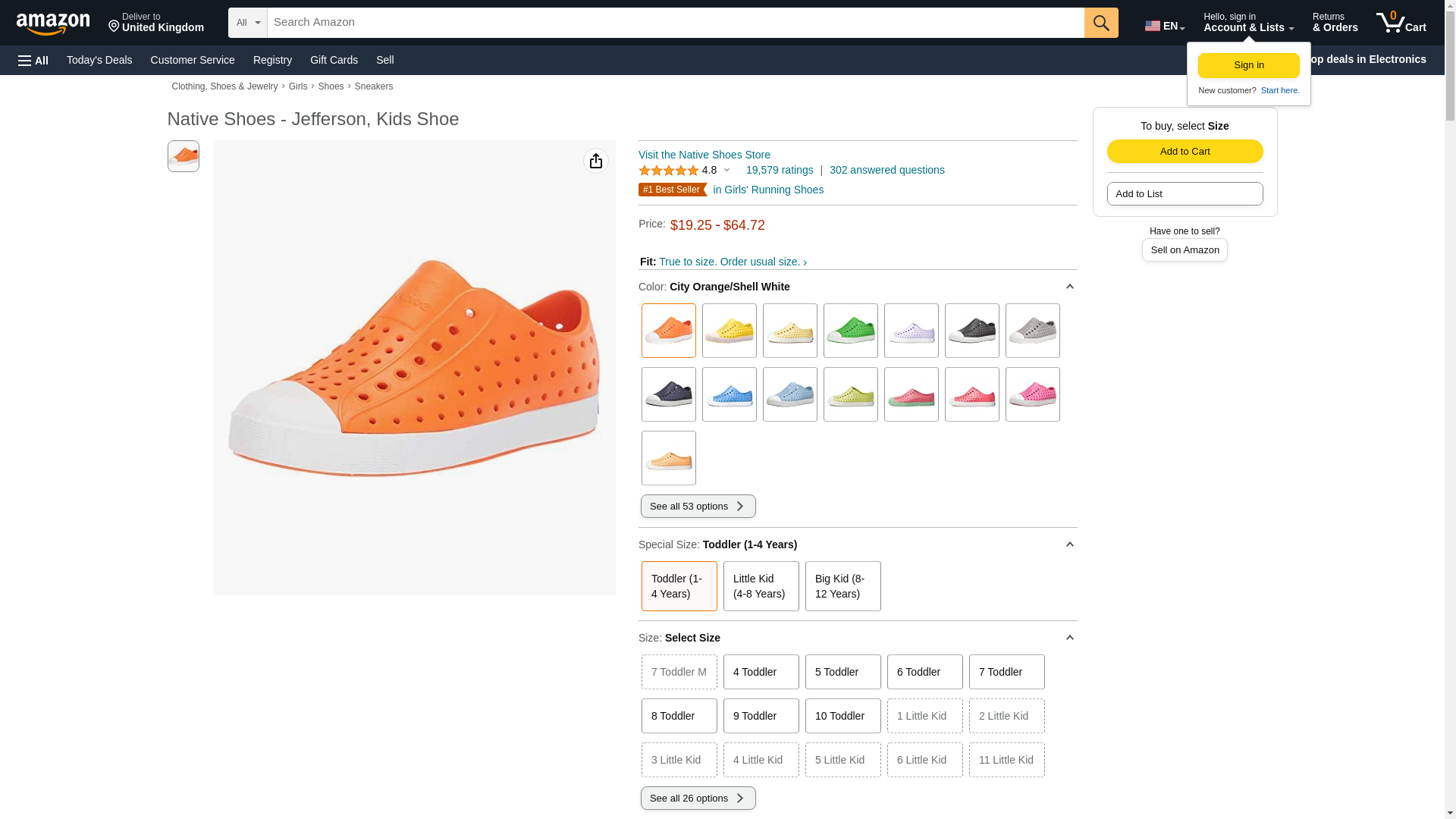The image size is (1456, 819).
Task: Select the Little Kid (4-8 Years) option
Action: [761, 586]
